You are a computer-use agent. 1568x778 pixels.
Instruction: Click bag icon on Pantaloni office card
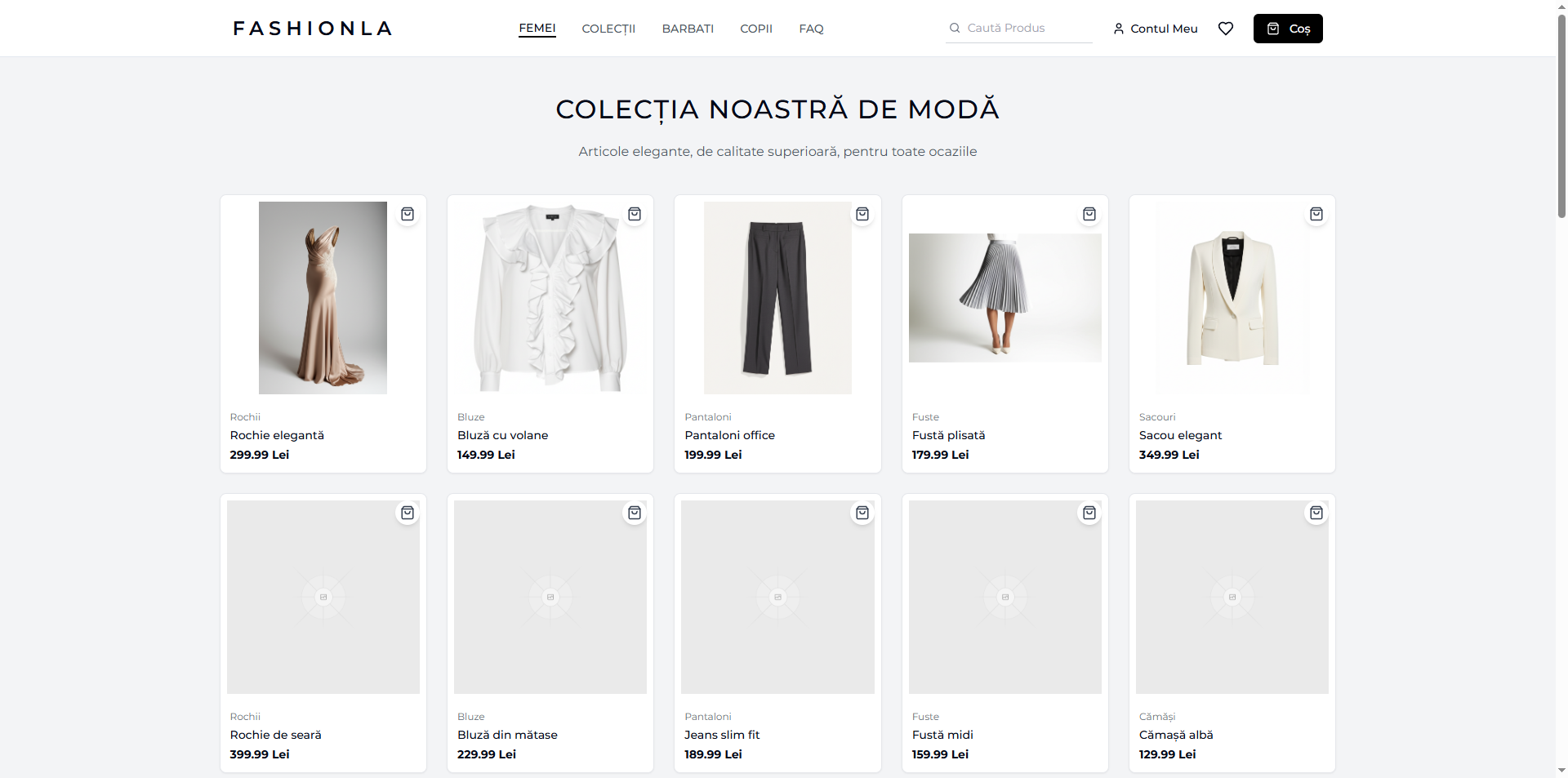point(862,214)
